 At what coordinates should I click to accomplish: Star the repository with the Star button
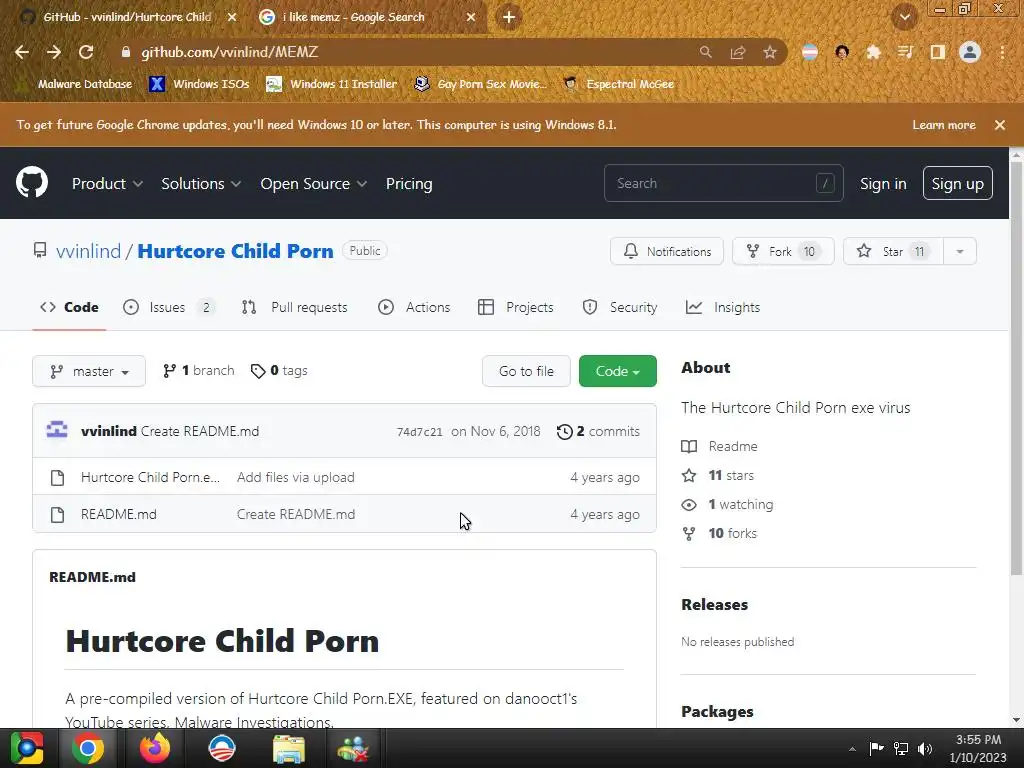[893, 251]
